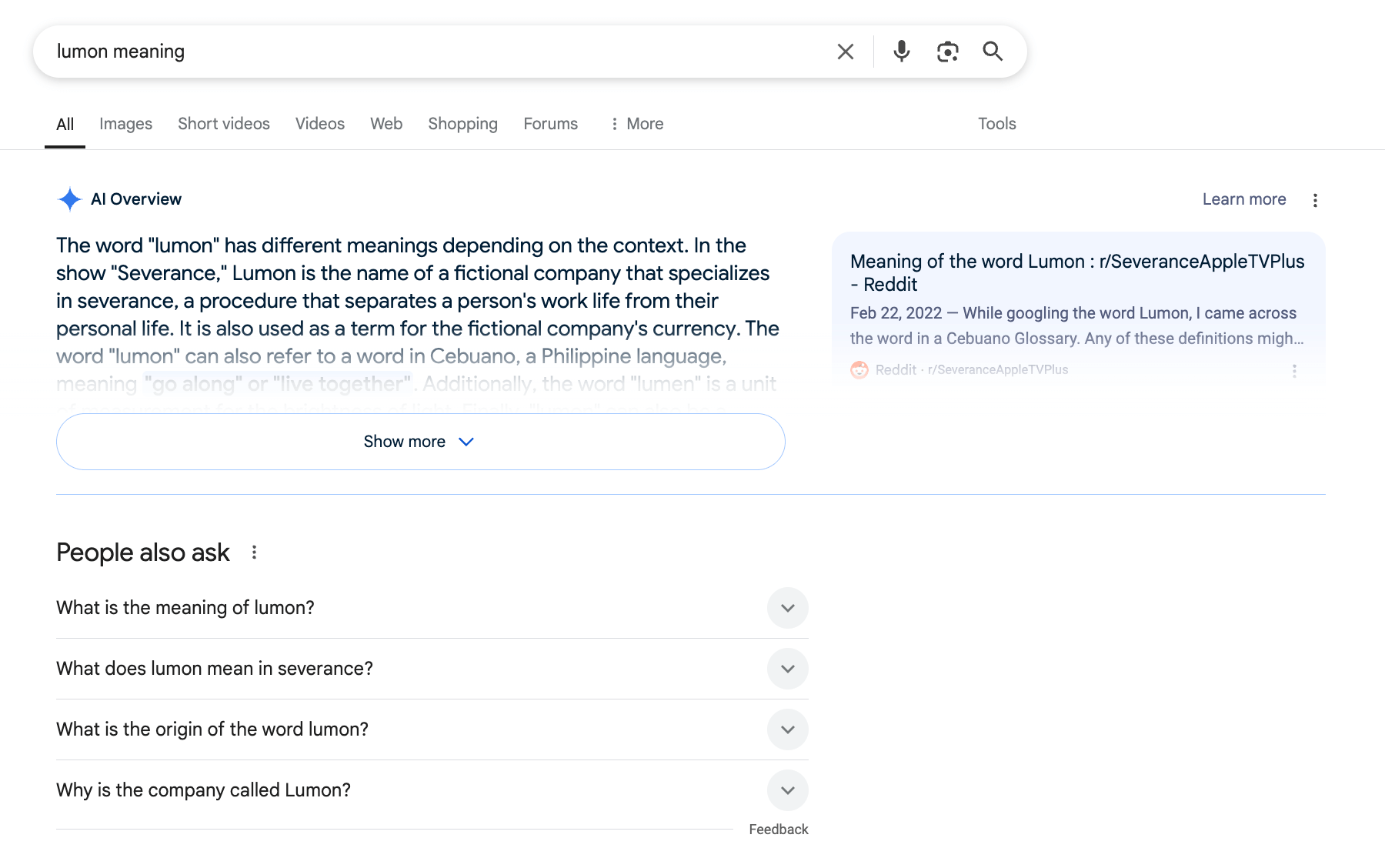Expand 'What is the meaning of lumon?'
This screenshot has width=1385, height=868.
pyautogui.click(x=787, y=608)
